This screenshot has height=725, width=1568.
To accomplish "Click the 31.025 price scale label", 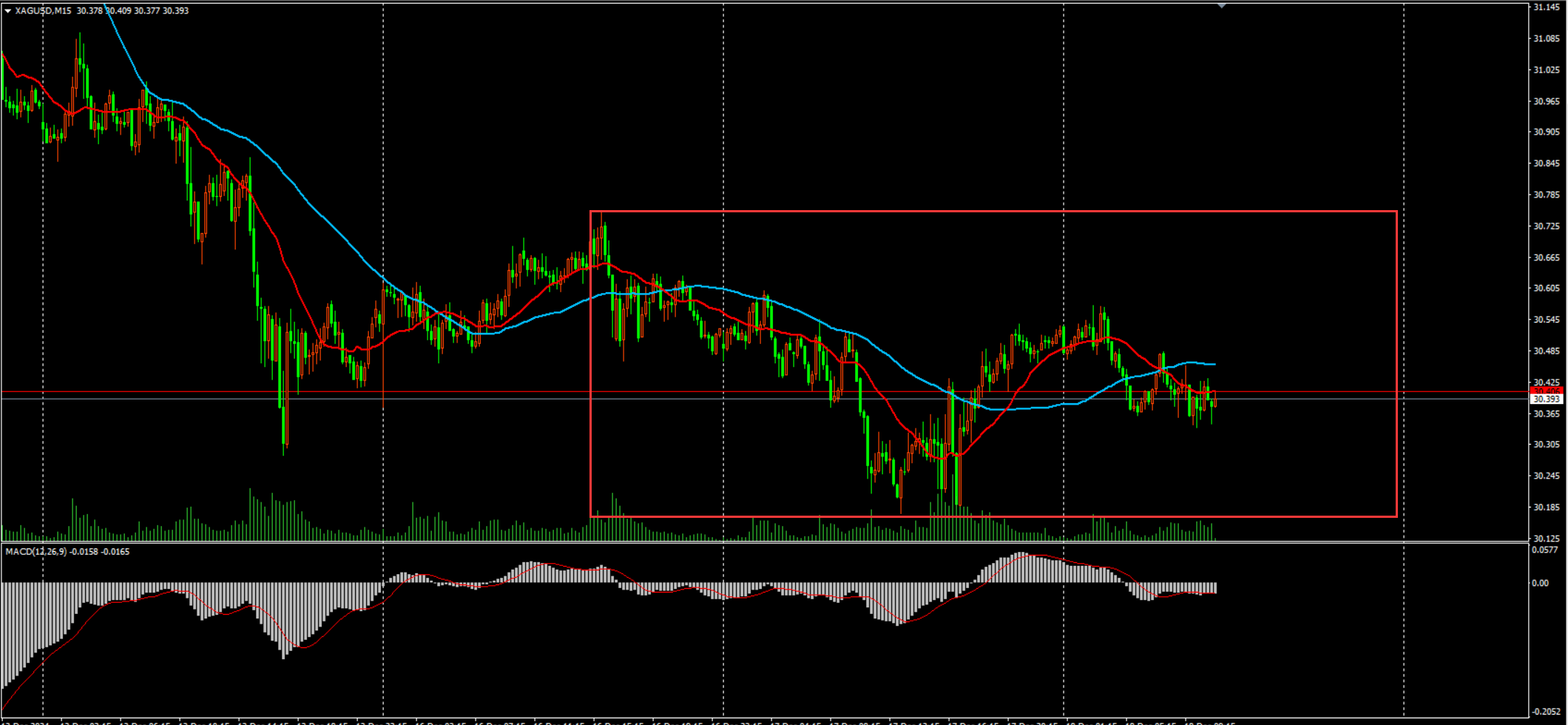I will coord(1547,70).
